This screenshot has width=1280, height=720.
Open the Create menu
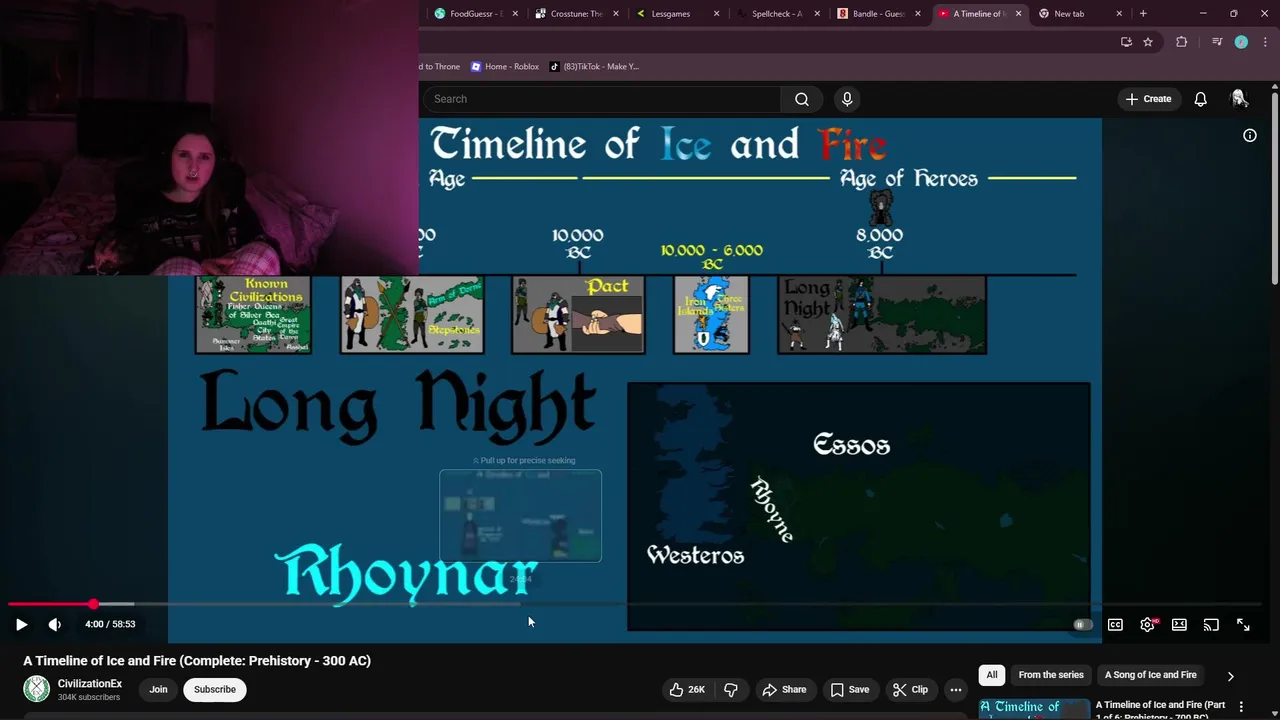(1148, 99)
